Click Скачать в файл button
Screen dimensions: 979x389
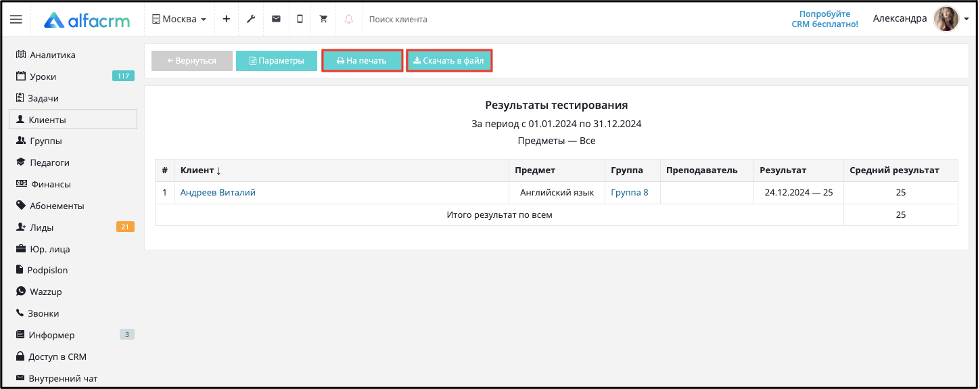(x=450, y=61)
